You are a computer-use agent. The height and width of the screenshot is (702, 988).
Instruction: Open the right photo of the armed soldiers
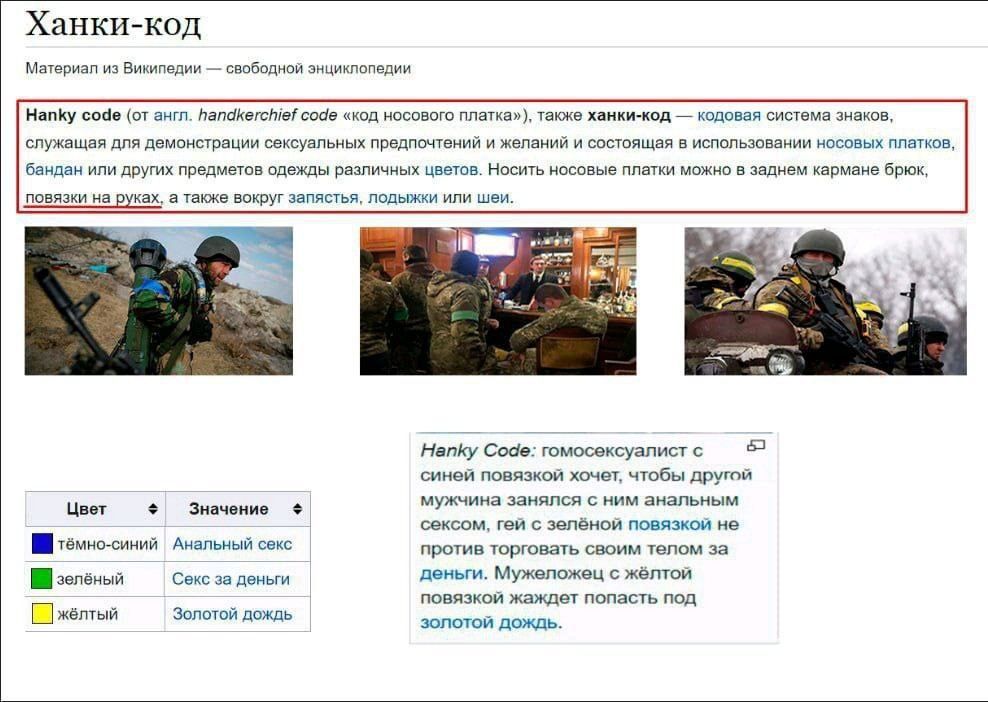[825, 300]
